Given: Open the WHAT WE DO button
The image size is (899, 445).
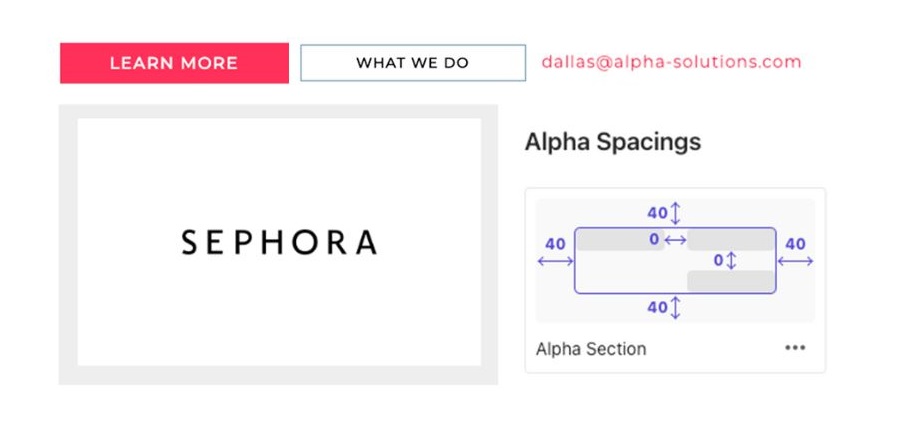Looking at the screenshot, I should coord(413,63).
